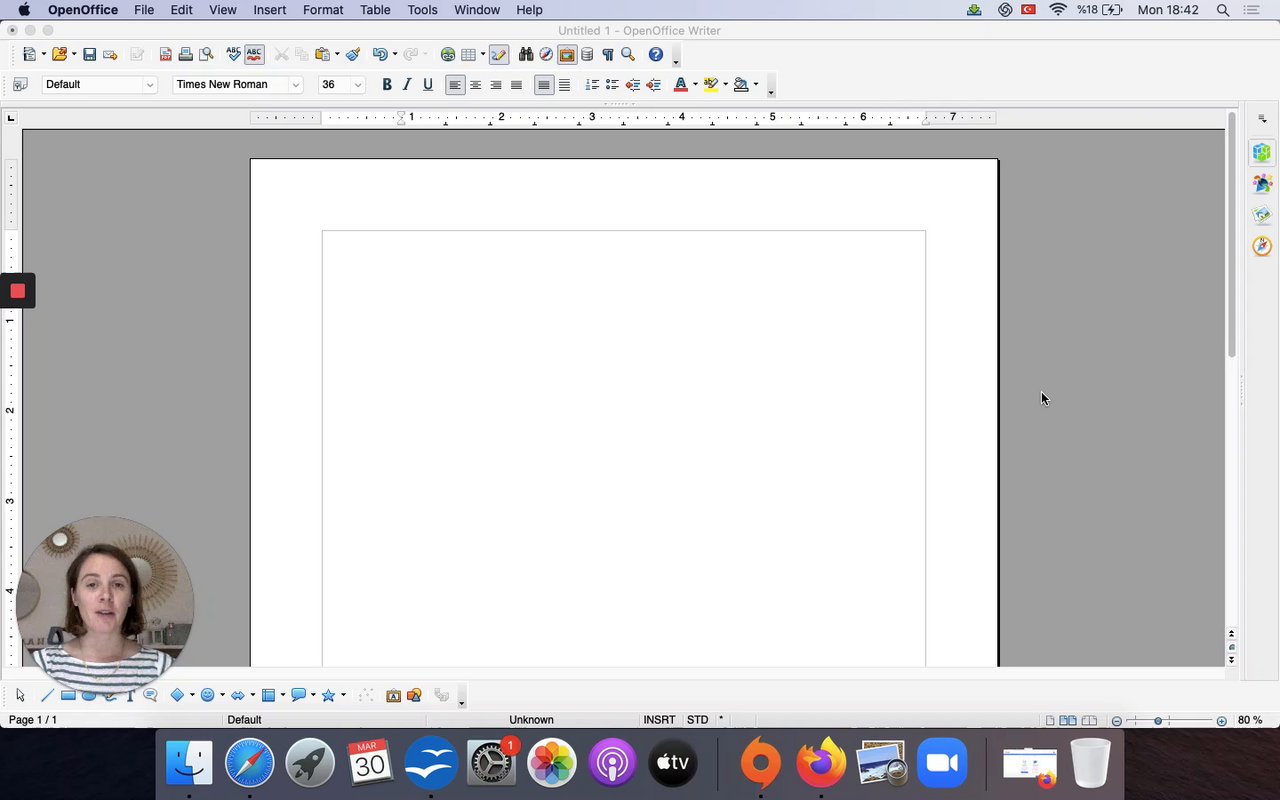The image size is (1280, 800).
Task: Click INSRT insert mode in status bar
Action: [x=659, y=720]
